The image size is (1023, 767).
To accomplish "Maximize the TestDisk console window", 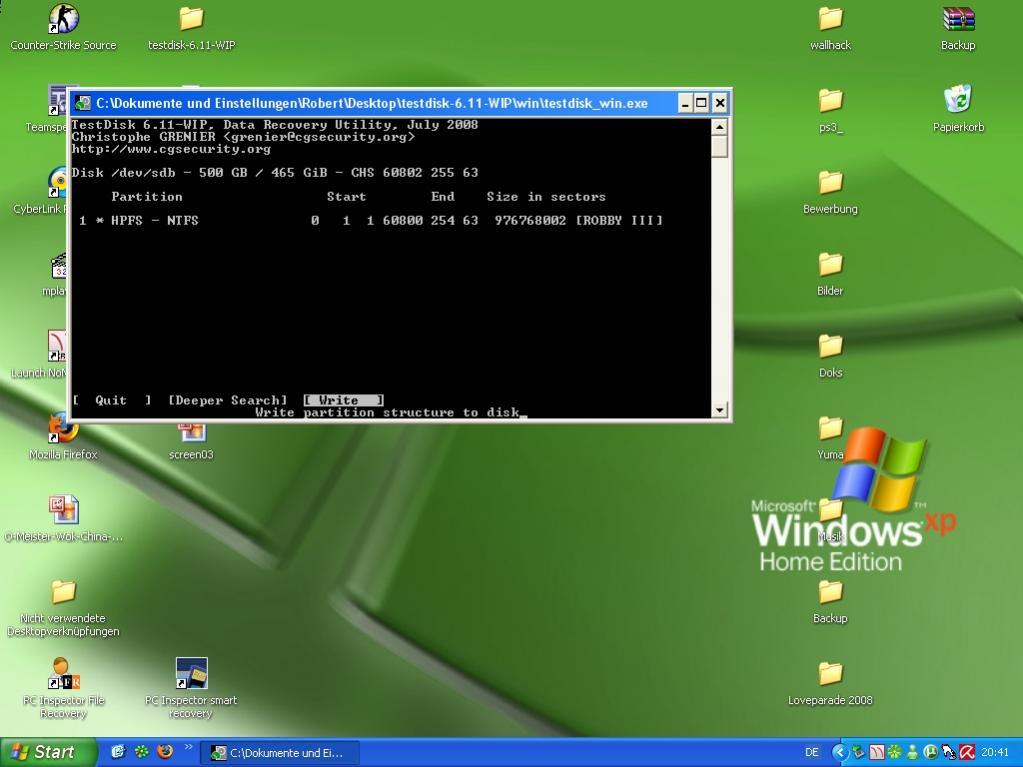I will point(701,103).
